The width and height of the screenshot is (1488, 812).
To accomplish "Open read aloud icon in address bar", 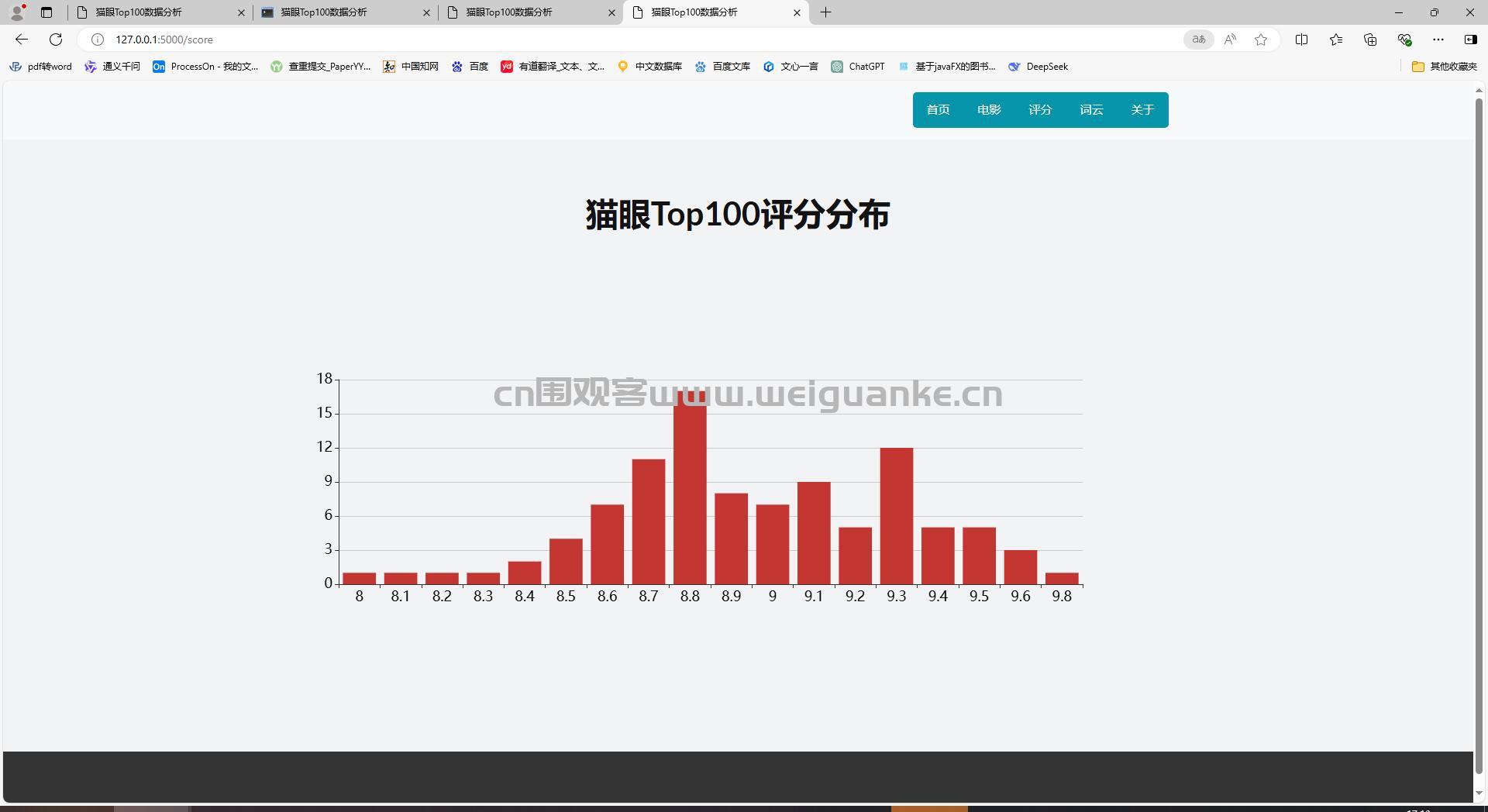I will point(1230,40).
